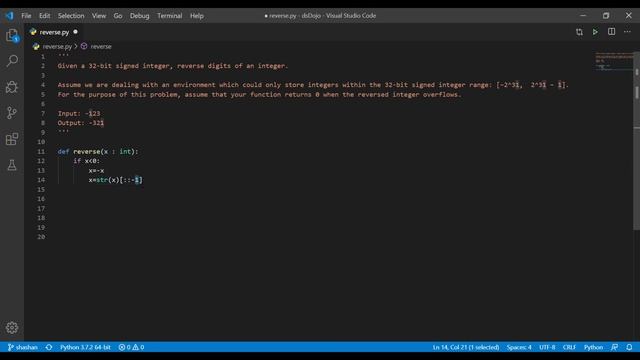
Task: Open errors and warnings status indicator
Action: 131,347
